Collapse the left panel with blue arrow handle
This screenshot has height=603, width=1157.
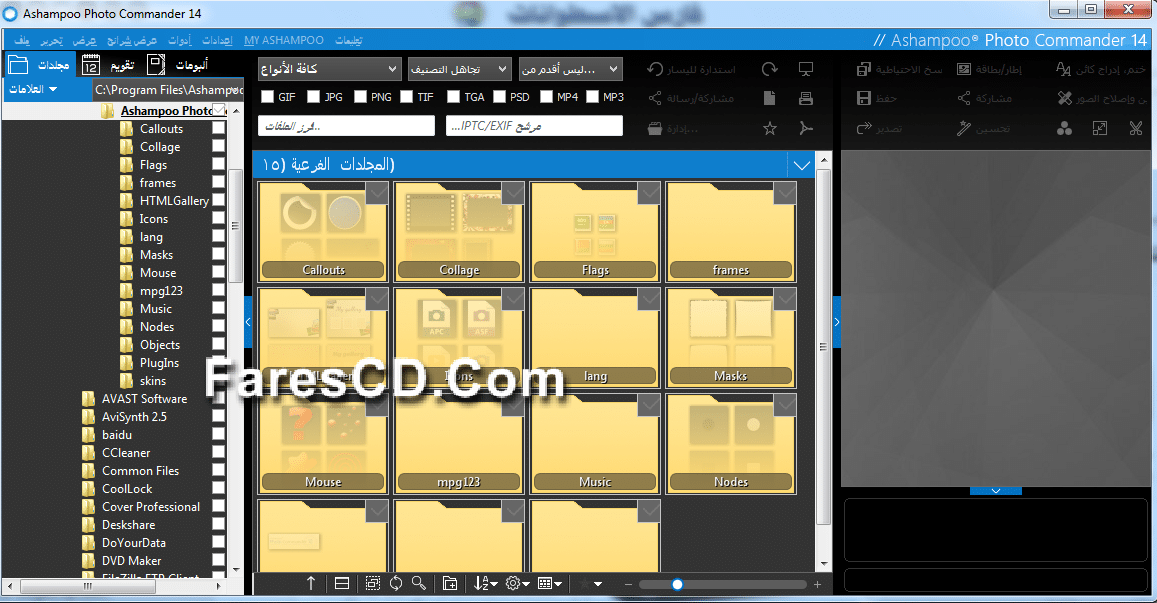click(x=248, y=322)
